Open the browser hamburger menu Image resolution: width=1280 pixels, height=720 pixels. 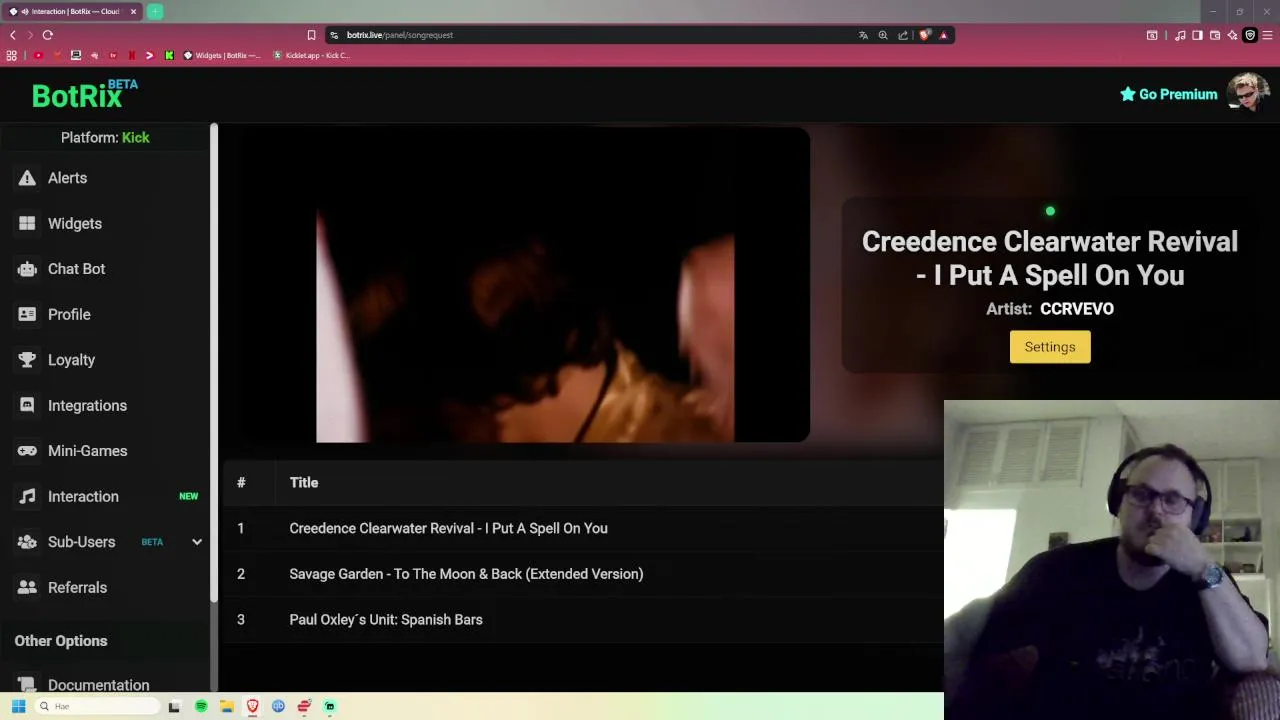coord(1268,35)
